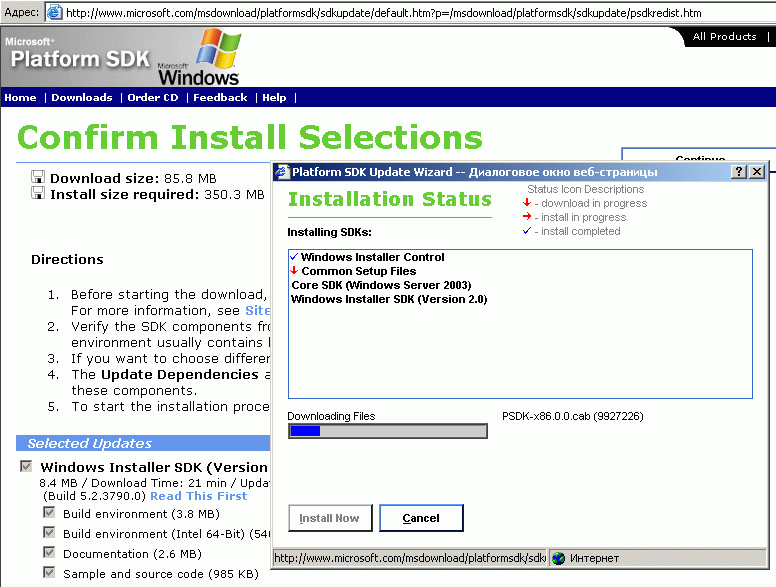Toggle the Documentation (2.6 MB) checkbox
Image resolution: width=776 pixels, height=587 pixels.
point(49,552)
